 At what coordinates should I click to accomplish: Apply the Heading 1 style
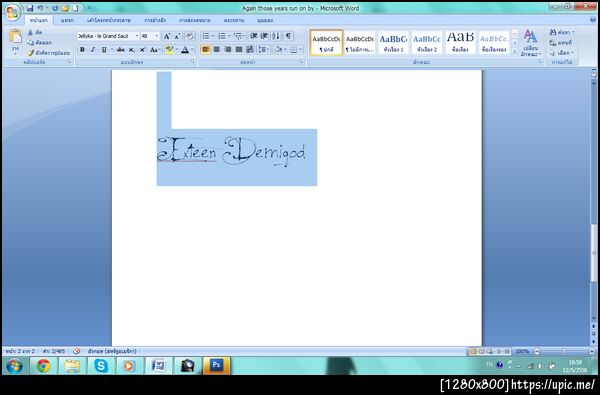393,43
